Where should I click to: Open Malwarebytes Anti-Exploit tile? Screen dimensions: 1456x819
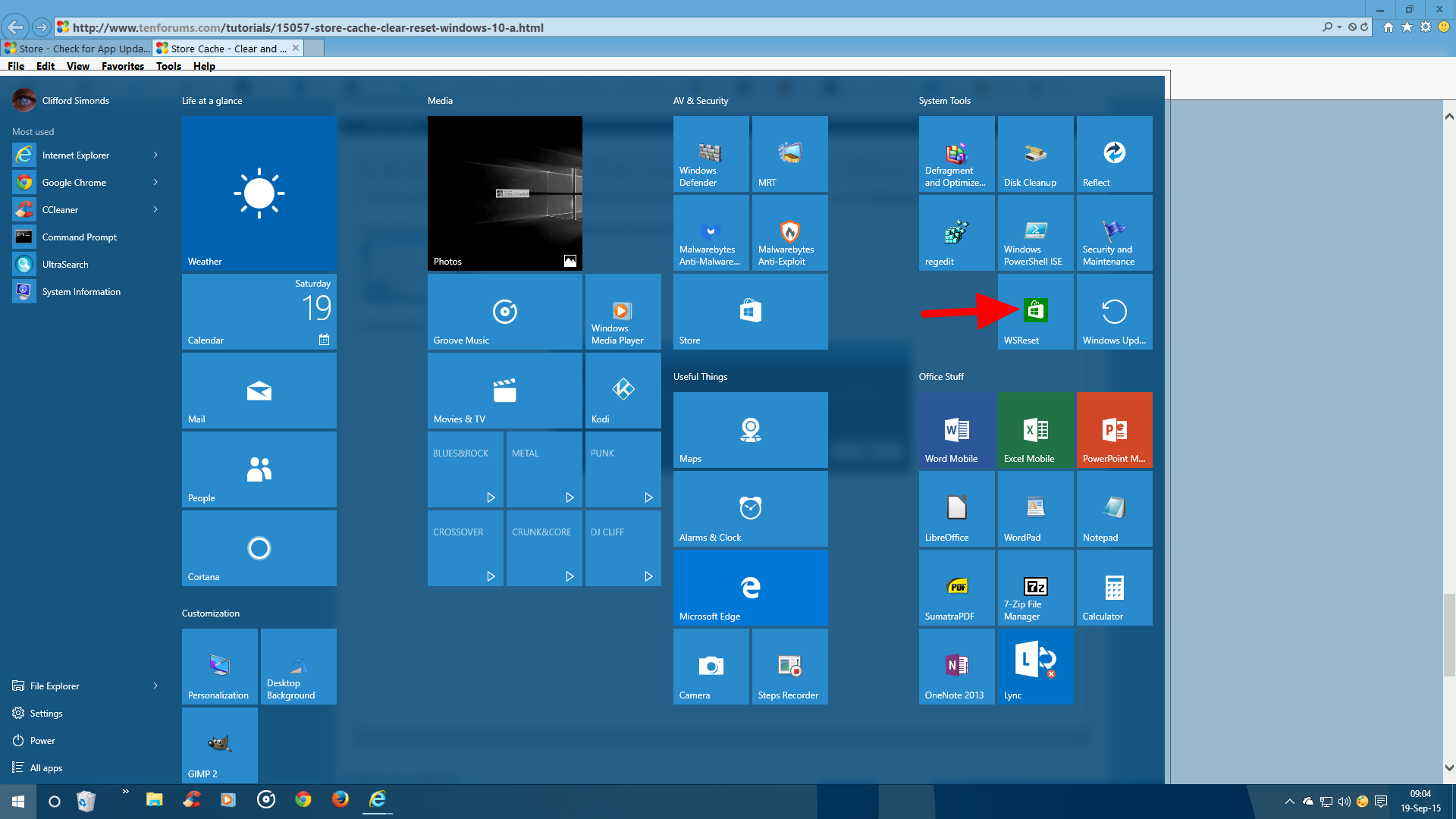pyautogui.click(x=789, y=233)
